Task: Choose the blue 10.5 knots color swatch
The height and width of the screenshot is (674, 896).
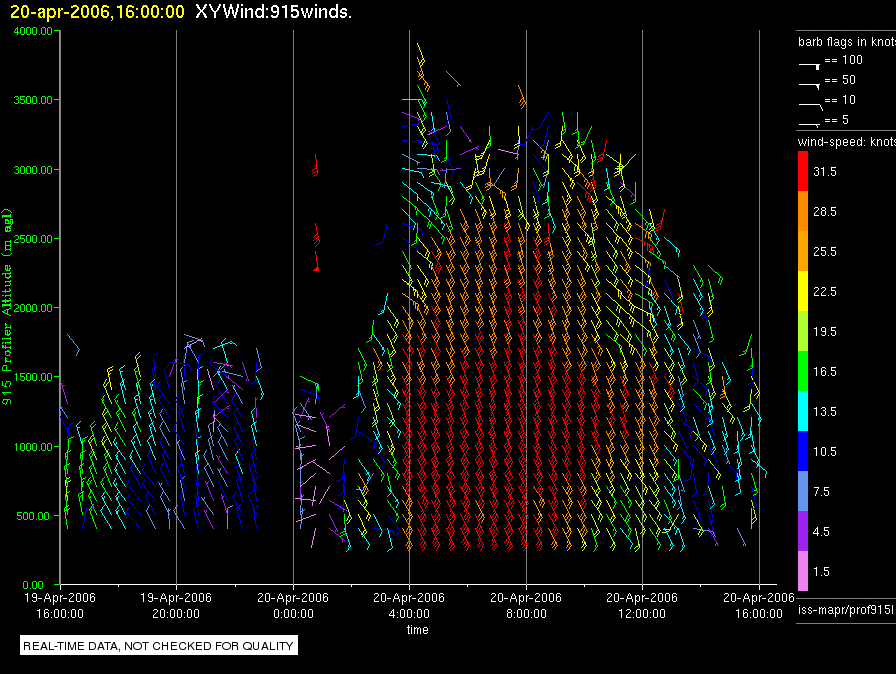Action: click(802, 451)
